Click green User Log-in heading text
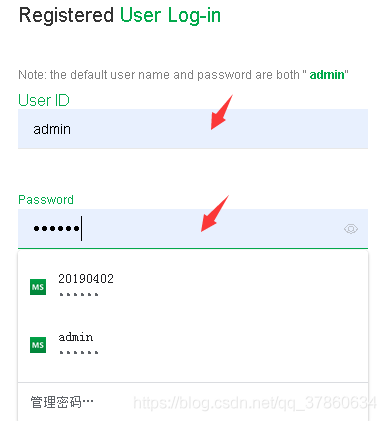This screenshot has width=386, height=421. tap(170, 15)
